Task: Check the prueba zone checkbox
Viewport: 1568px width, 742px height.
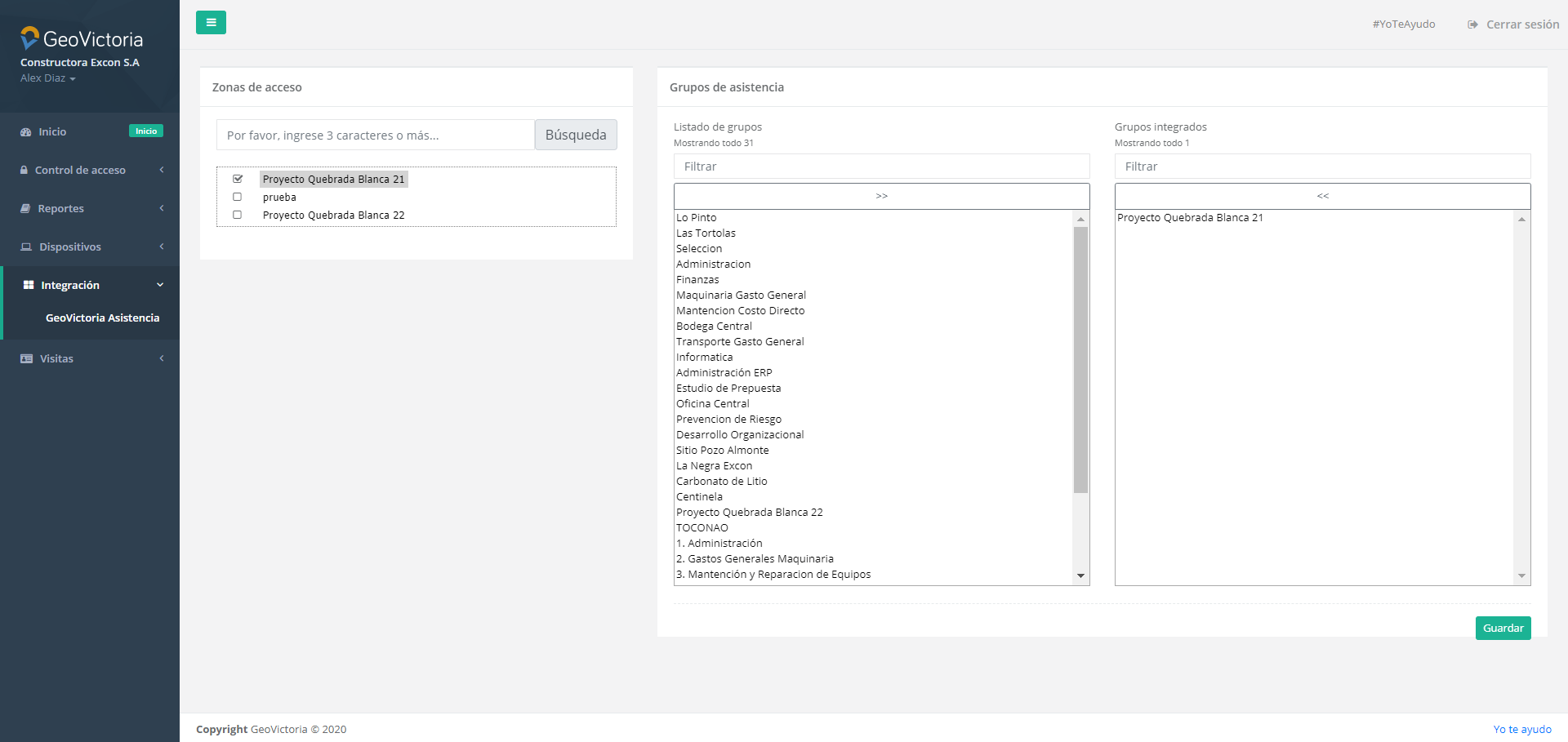Action: tap(238, 197)
